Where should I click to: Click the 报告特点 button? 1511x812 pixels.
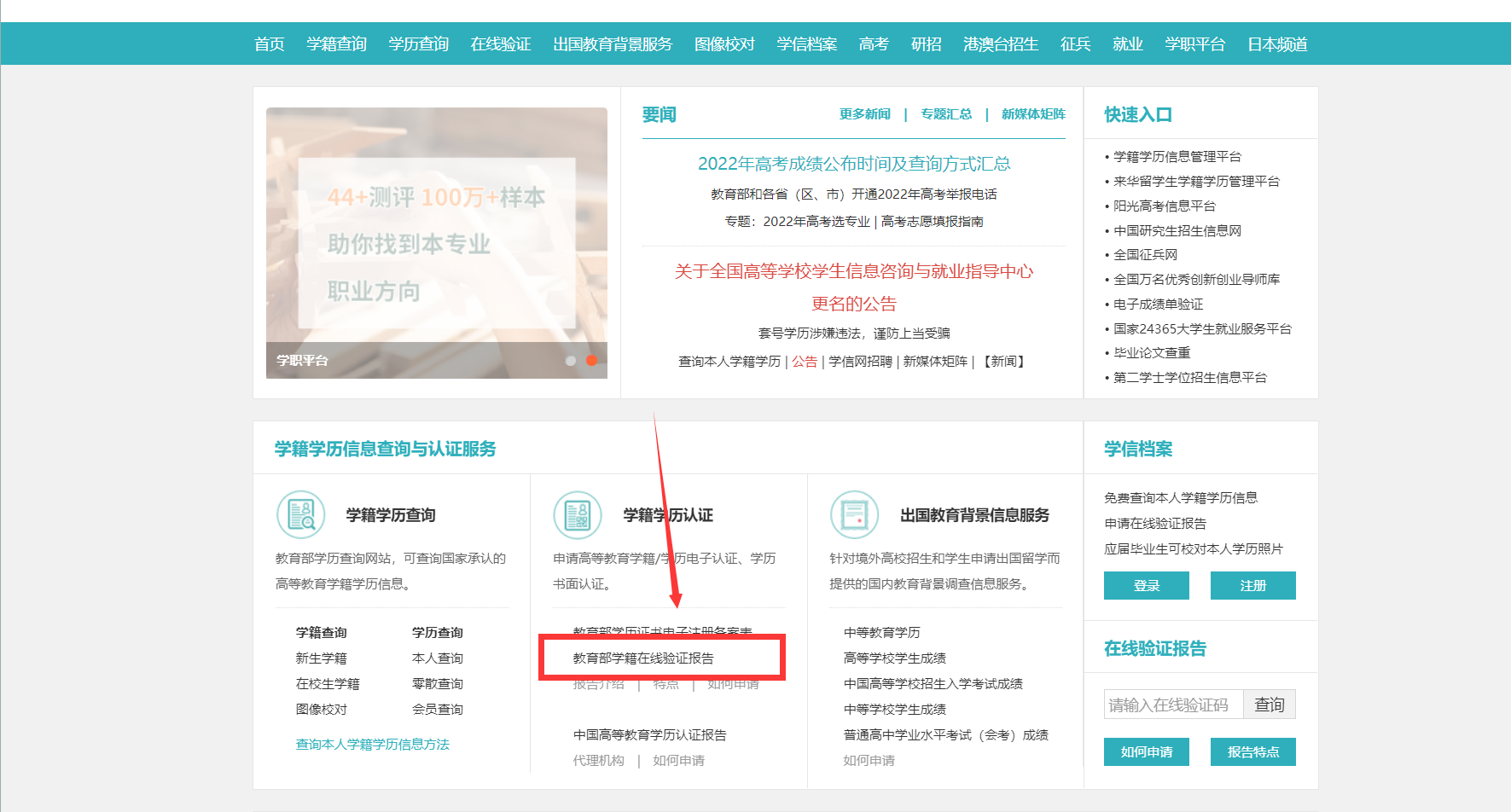[1252, 751]
